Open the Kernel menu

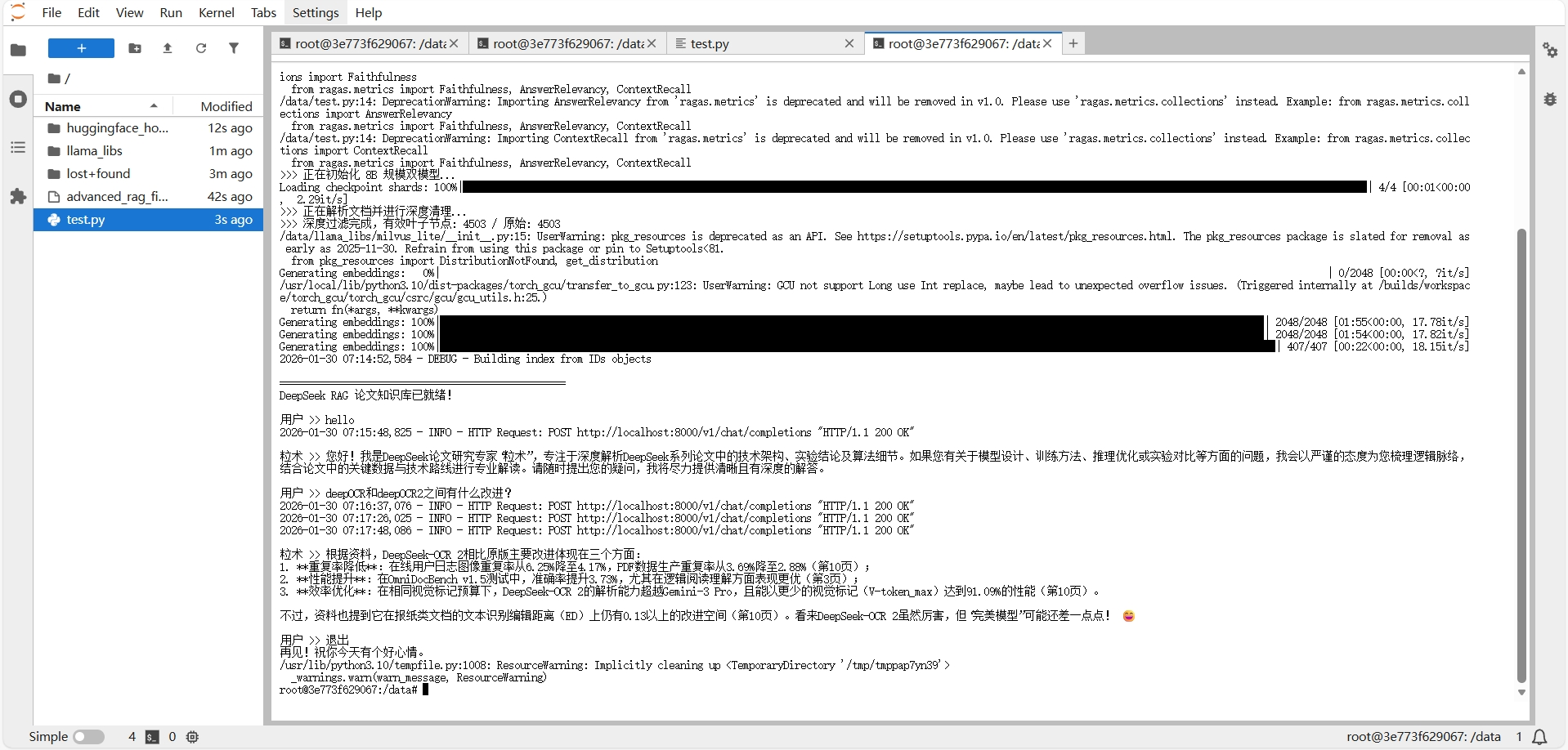pos(217,12)
